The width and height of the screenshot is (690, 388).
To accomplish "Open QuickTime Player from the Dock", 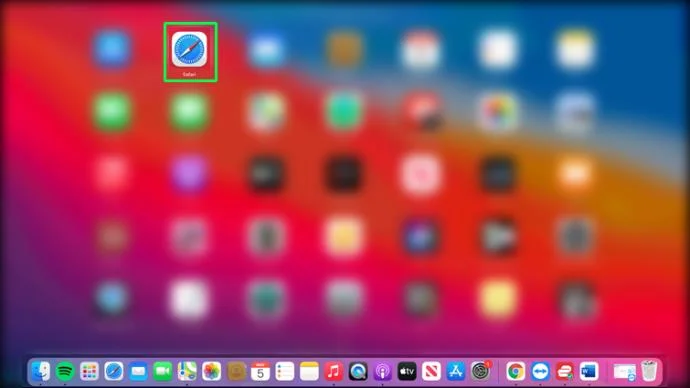I will [358, 372].
